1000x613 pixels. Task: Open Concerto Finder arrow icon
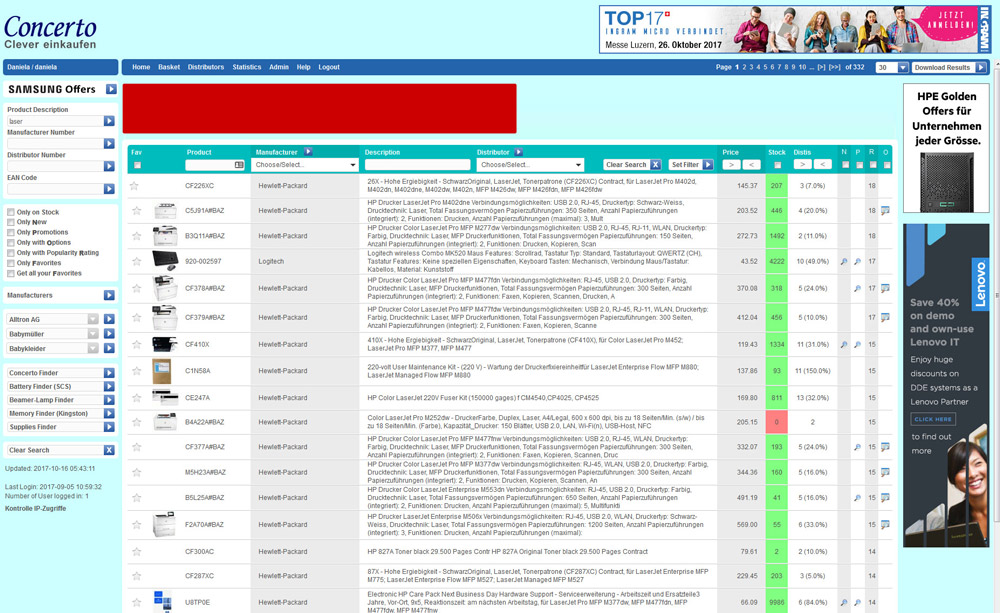(x=109, y=373)
